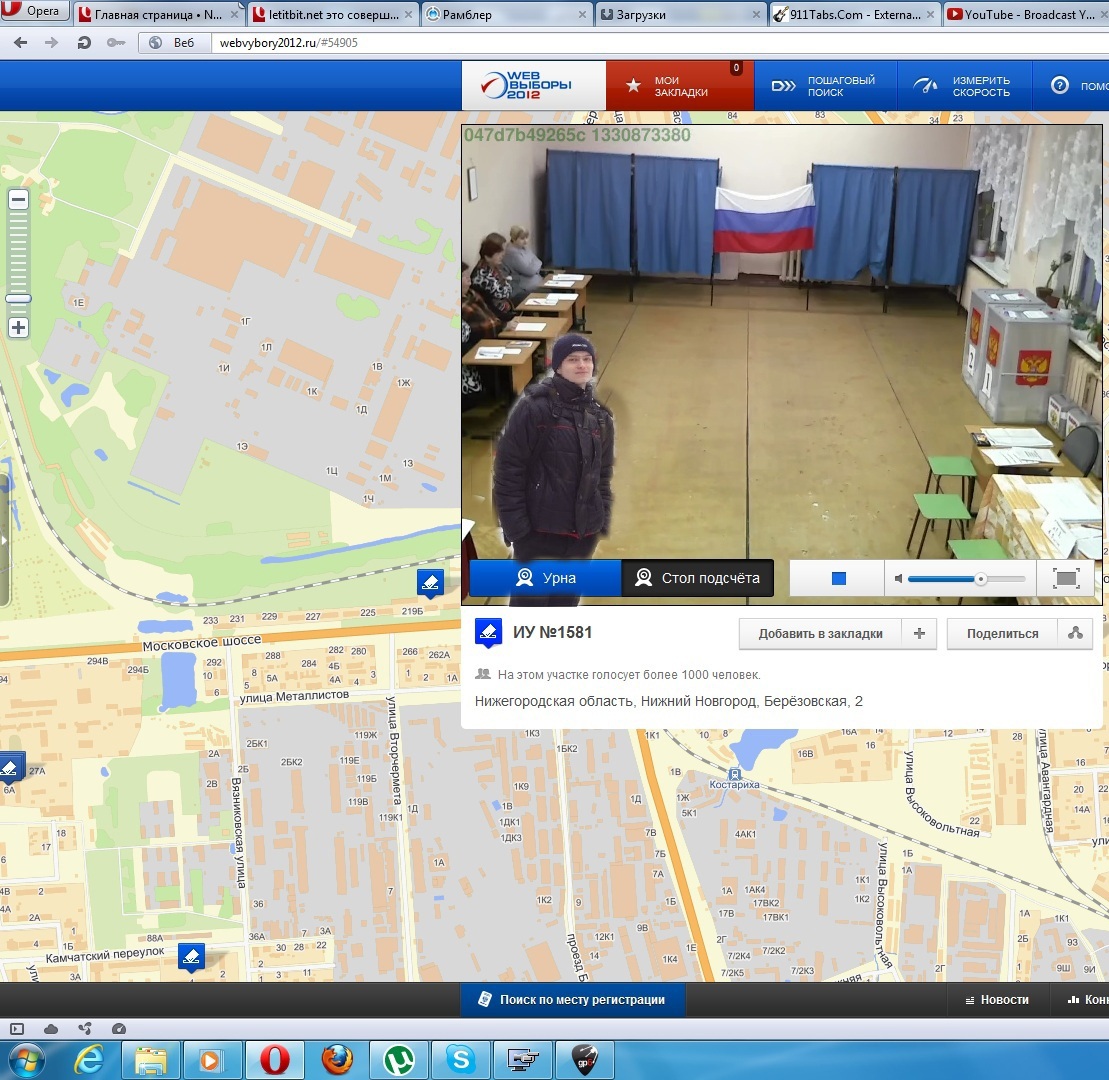Switch to the YouTube Broadcast tab
Screen dimensions: 1109x1080
point(1027,14)
